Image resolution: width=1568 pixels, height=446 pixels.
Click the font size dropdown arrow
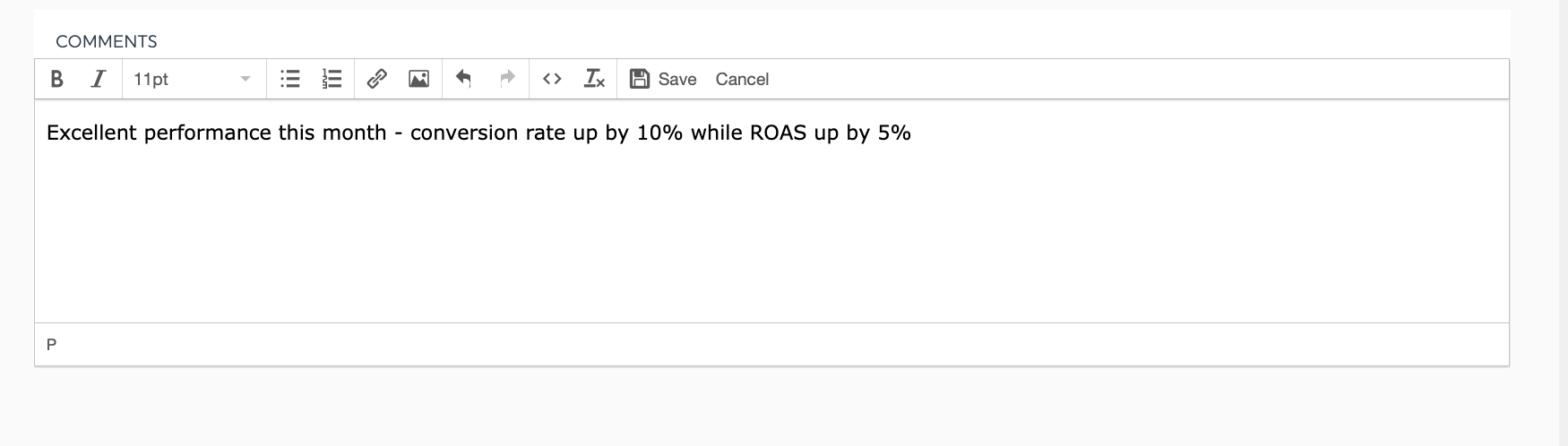245,80
